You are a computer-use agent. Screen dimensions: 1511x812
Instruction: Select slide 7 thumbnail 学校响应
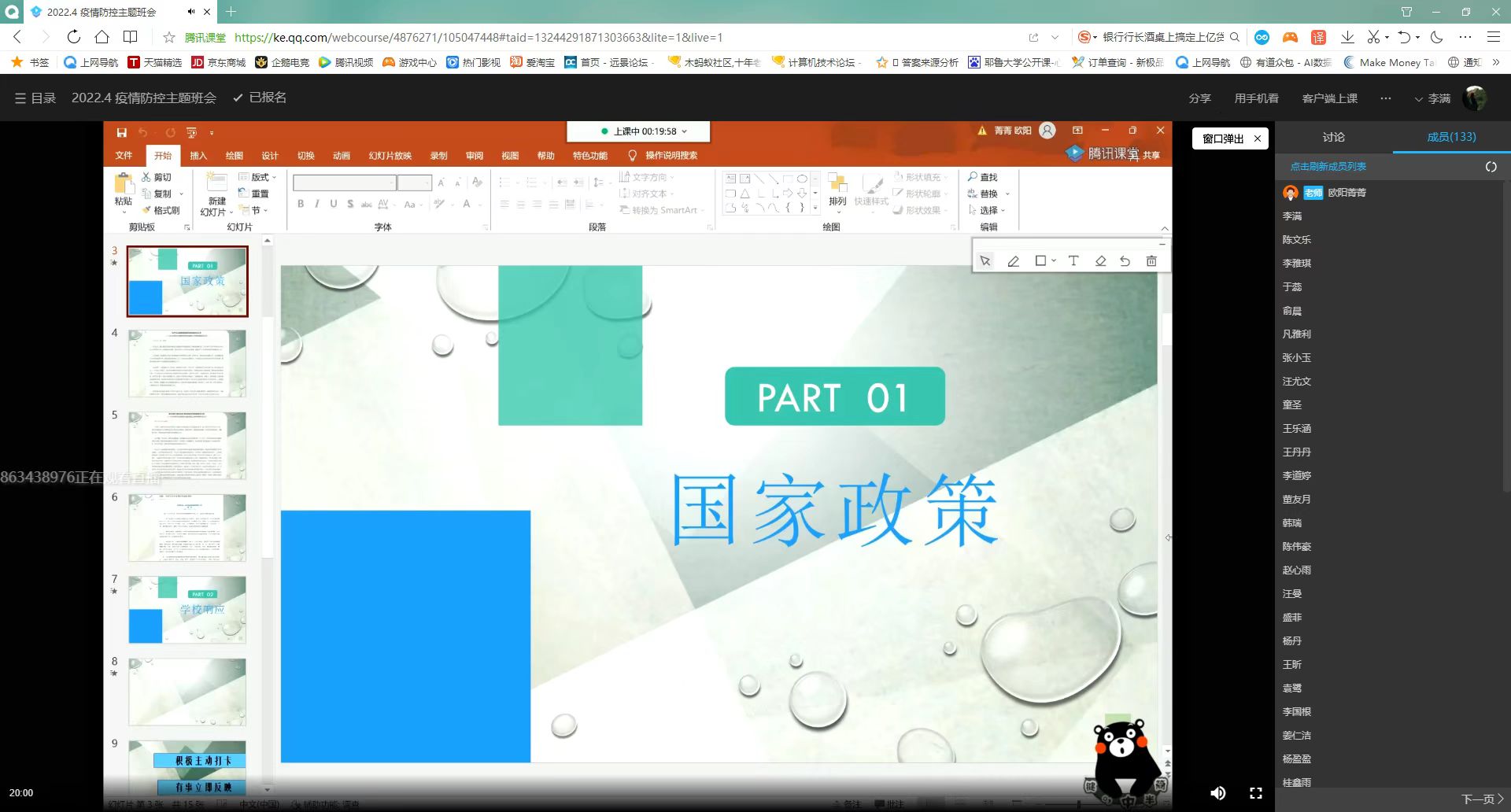coord(187,610)
